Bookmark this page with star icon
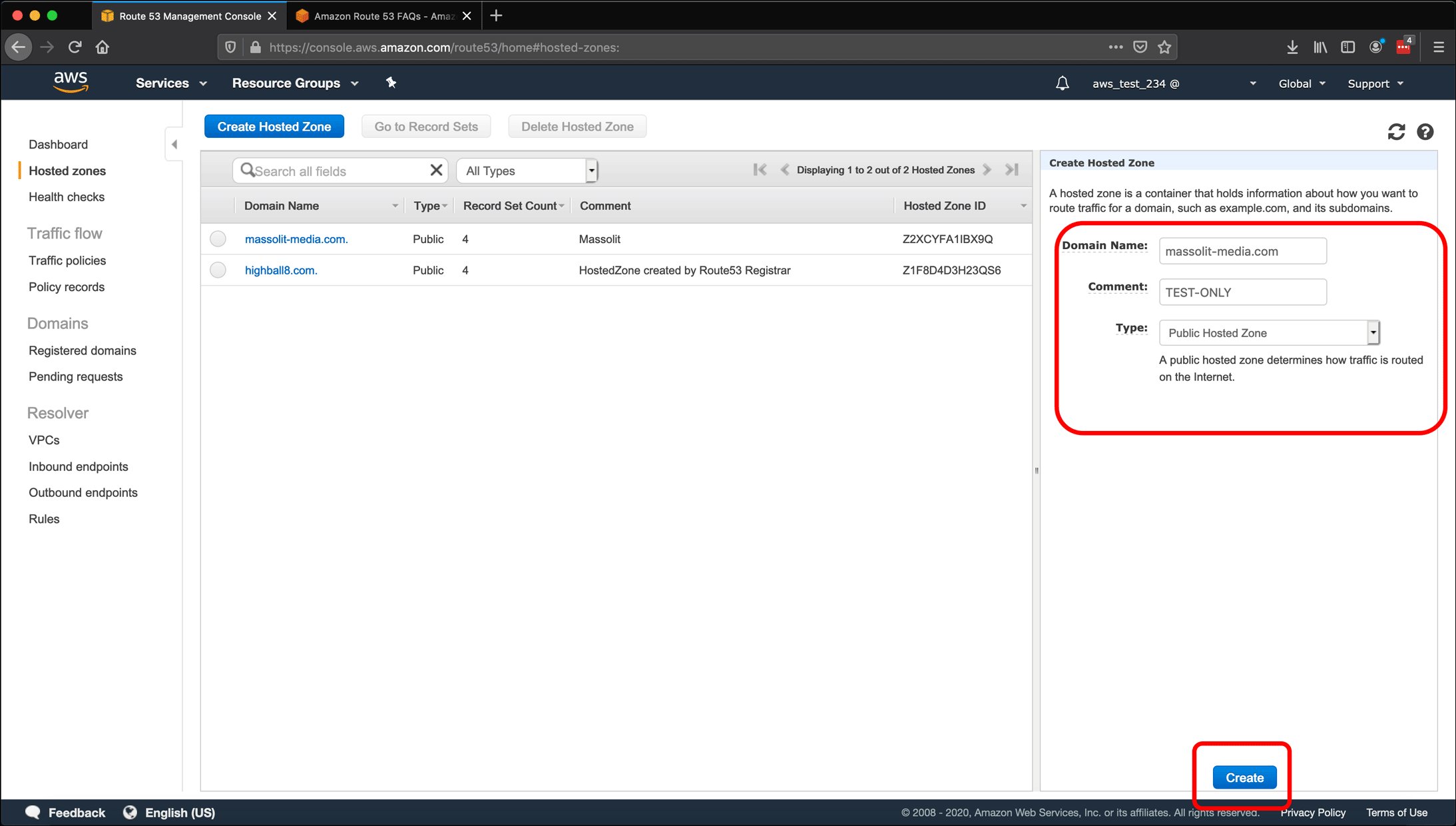Screen dimensions: 1456x826 [x=1164, y=47]
